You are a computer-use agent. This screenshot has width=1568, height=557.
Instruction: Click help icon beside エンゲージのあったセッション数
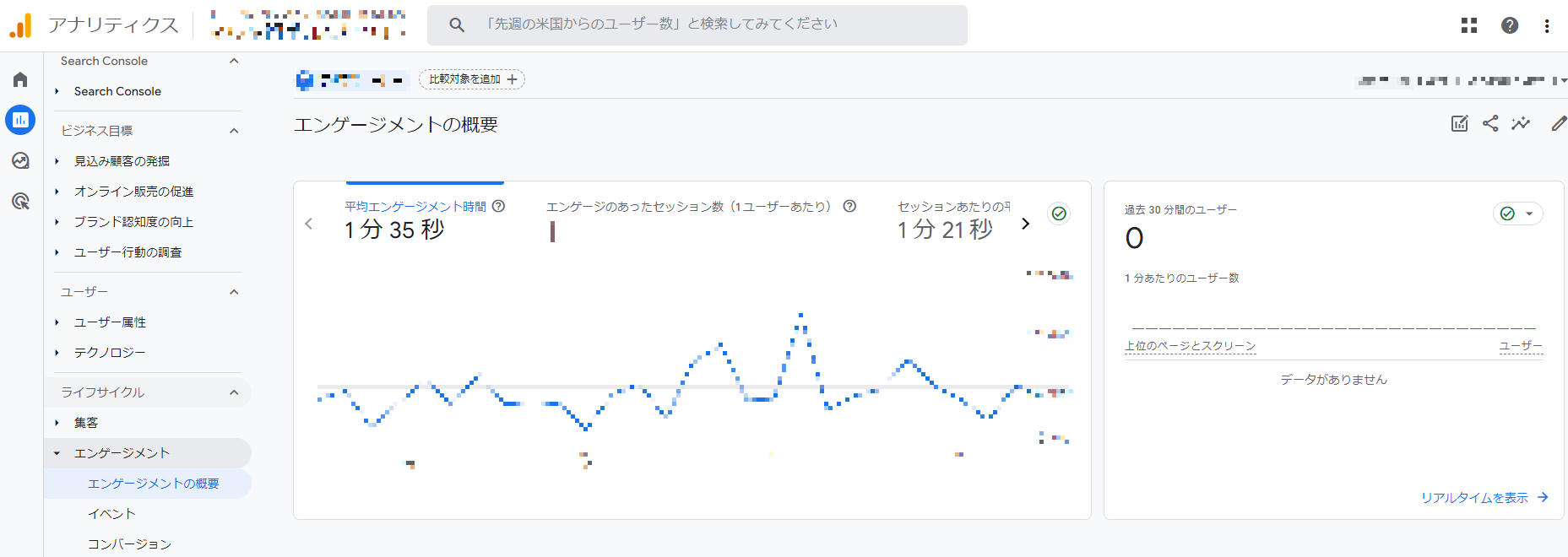[850, 206]
